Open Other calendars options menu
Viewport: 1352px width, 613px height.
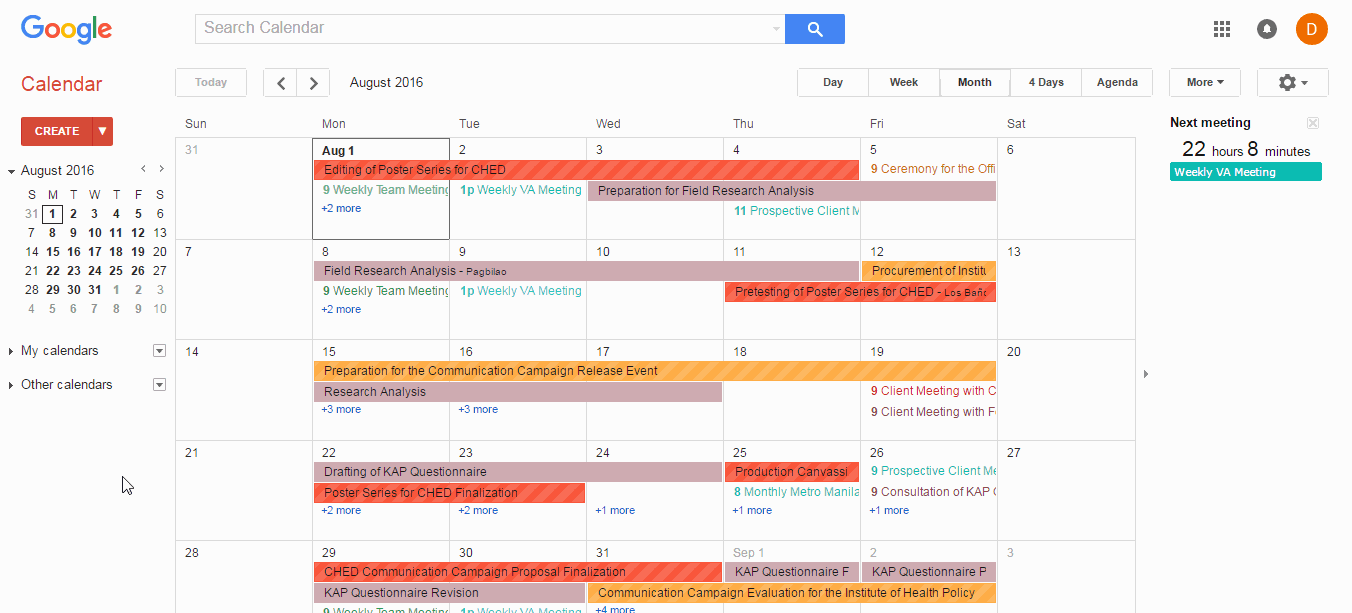(159, 385)
